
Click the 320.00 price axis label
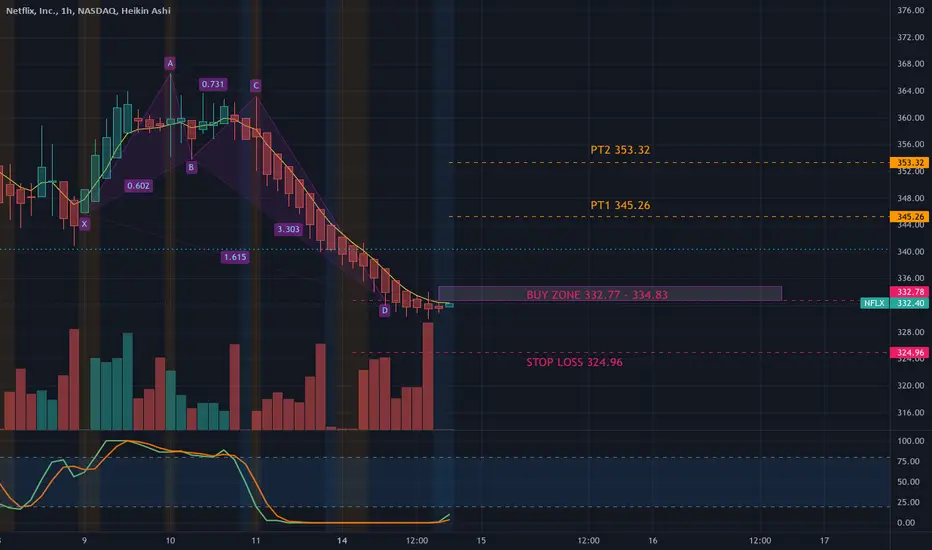pyautogui.click(x=911, y=385)
